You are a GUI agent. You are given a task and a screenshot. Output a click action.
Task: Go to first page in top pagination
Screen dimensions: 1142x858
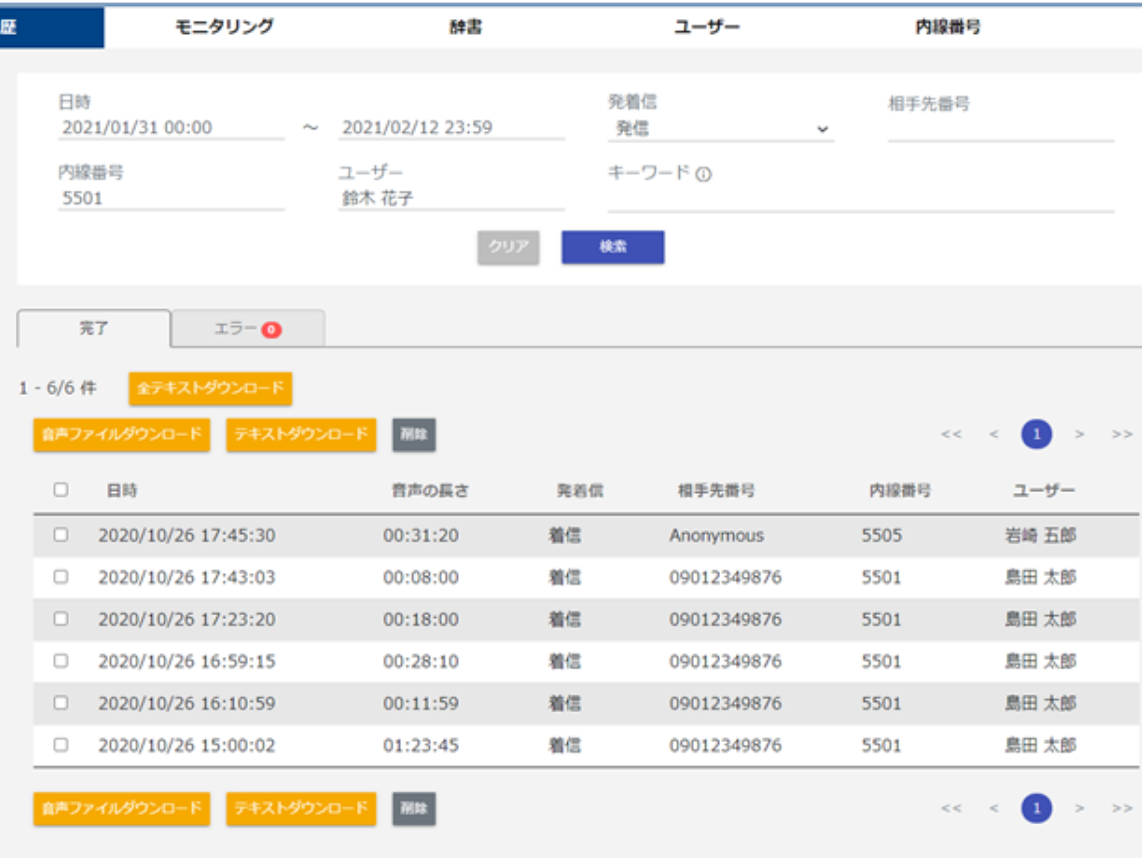click(951, 434)
